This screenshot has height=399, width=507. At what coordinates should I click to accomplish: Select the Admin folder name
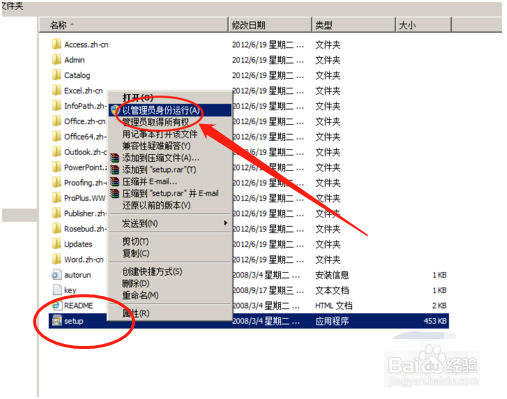(74, 60)
